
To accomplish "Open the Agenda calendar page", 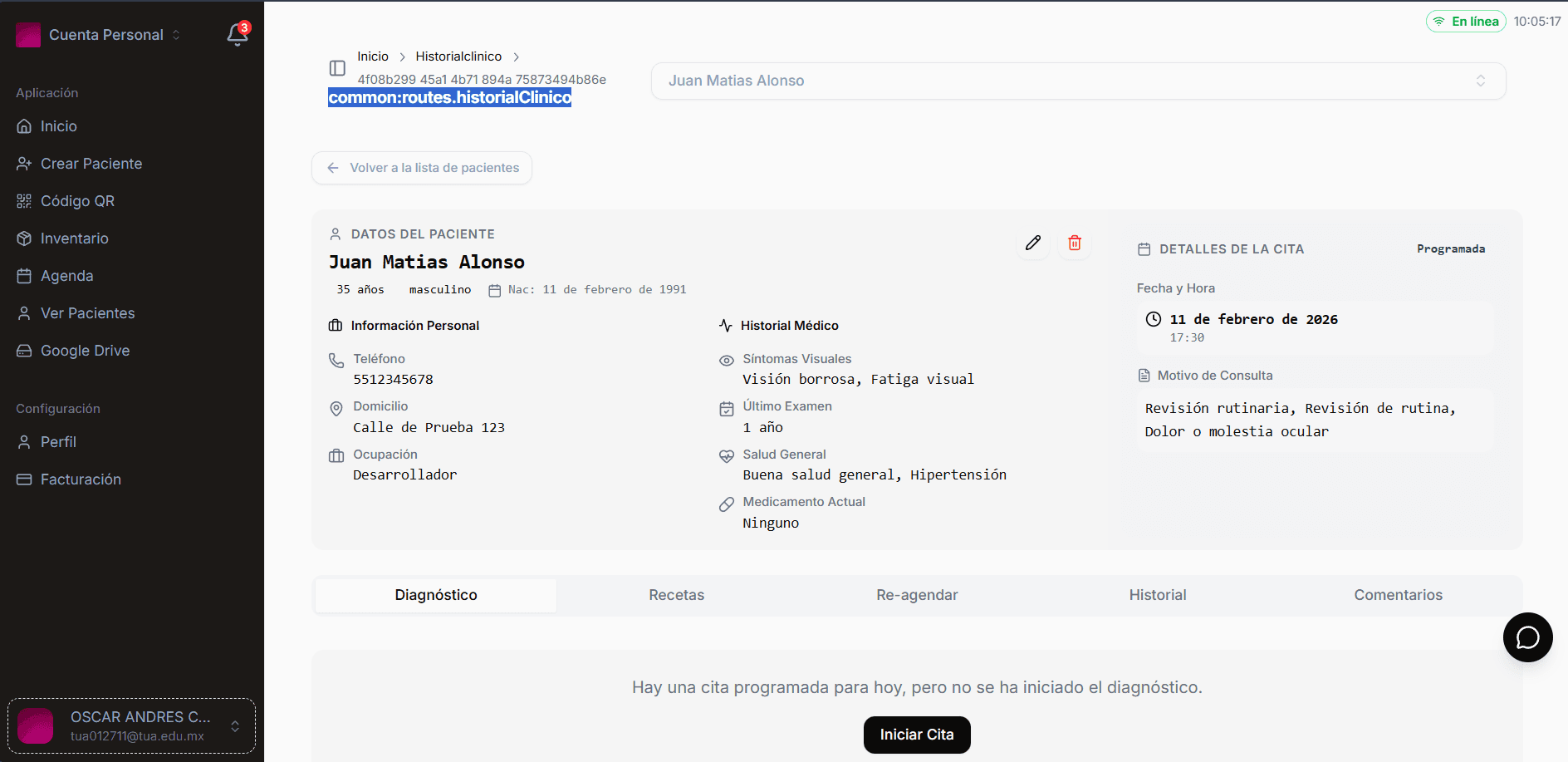I will (x=66, y=276).
